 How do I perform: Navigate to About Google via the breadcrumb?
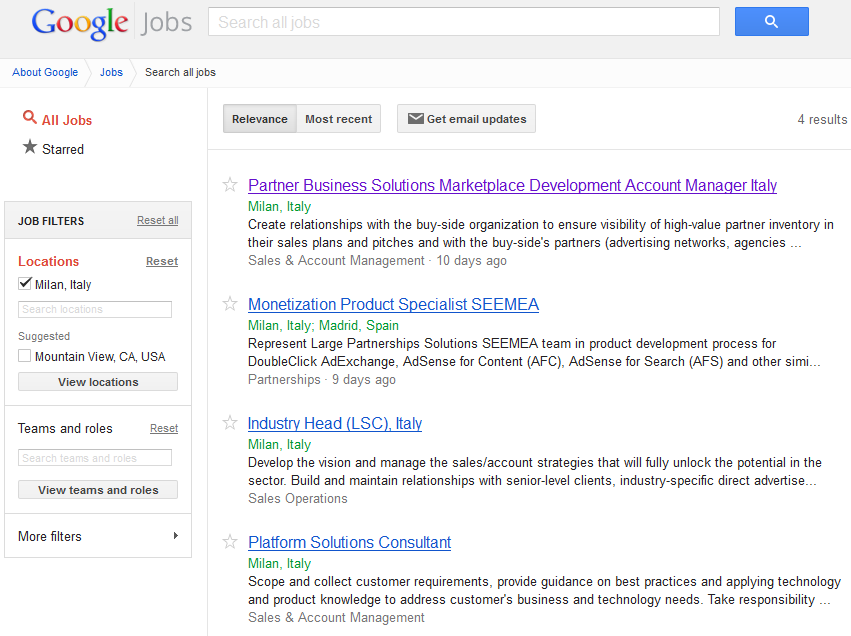[44, 72]
